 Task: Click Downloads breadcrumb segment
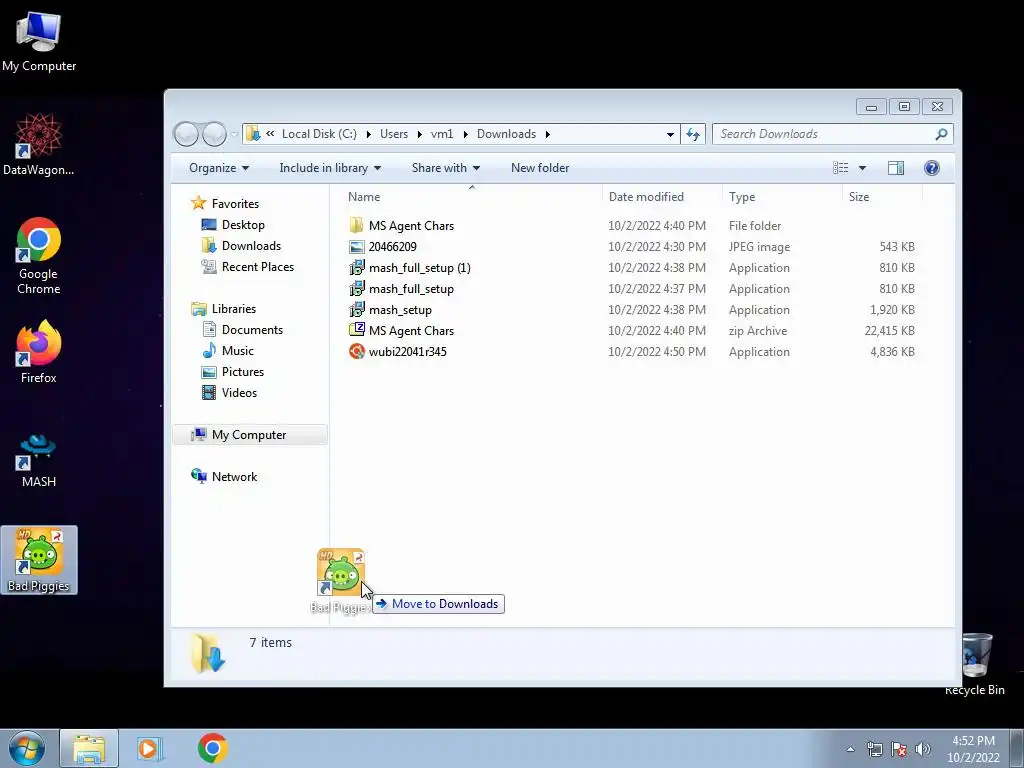506,134
